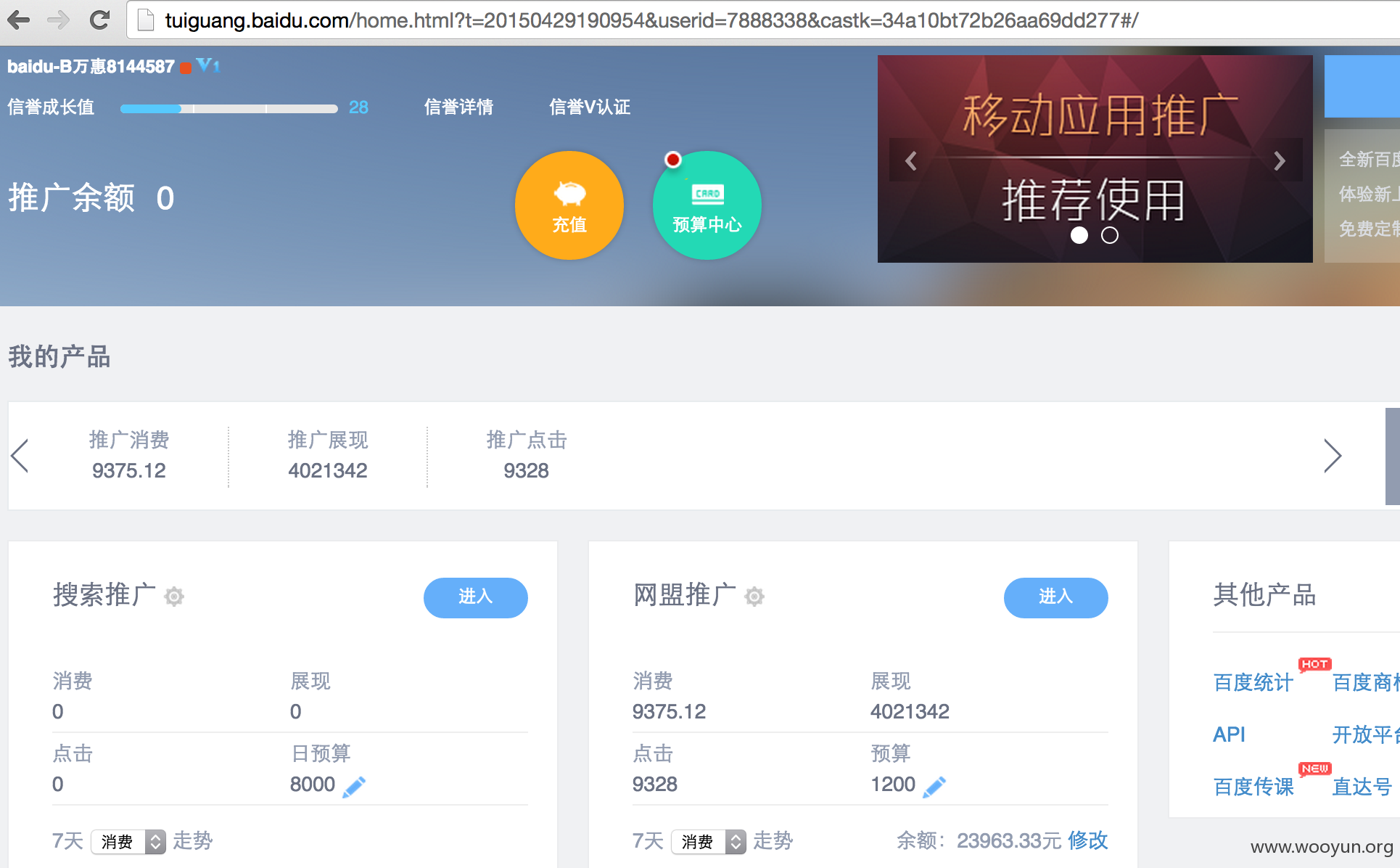Click the 我的产品 heading
Image resolution: width=1400 pixels, height=868 pixels.
(59, 356)
